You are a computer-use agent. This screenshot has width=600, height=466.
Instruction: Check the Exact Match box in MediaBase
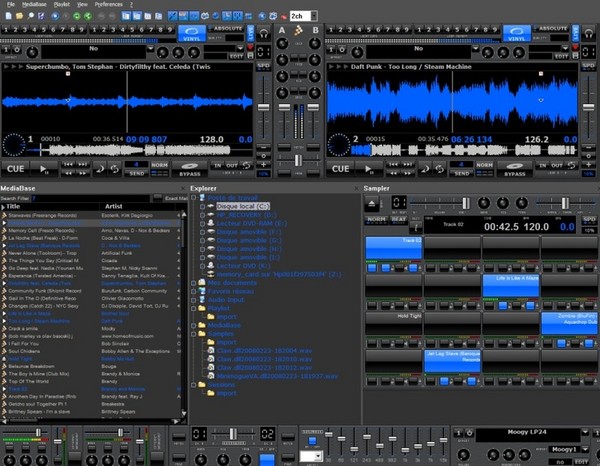(x=157, y=198)
